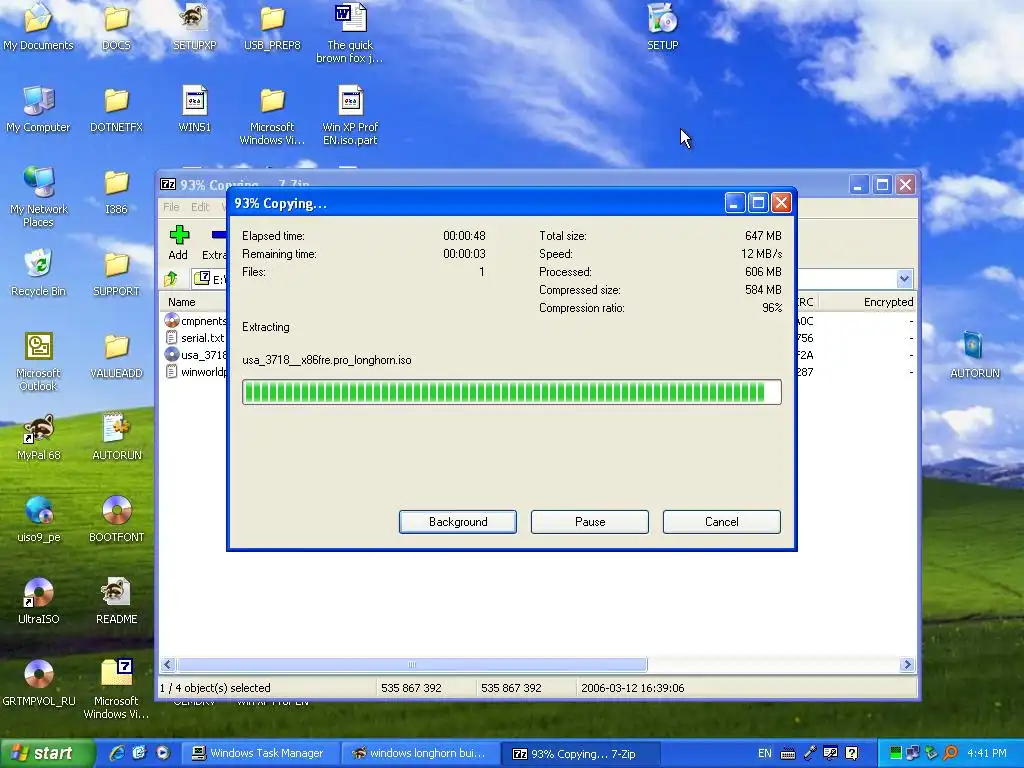Open the DOCS folder on desktop
Screen dimensions: 1024x768
click(116, 26)
